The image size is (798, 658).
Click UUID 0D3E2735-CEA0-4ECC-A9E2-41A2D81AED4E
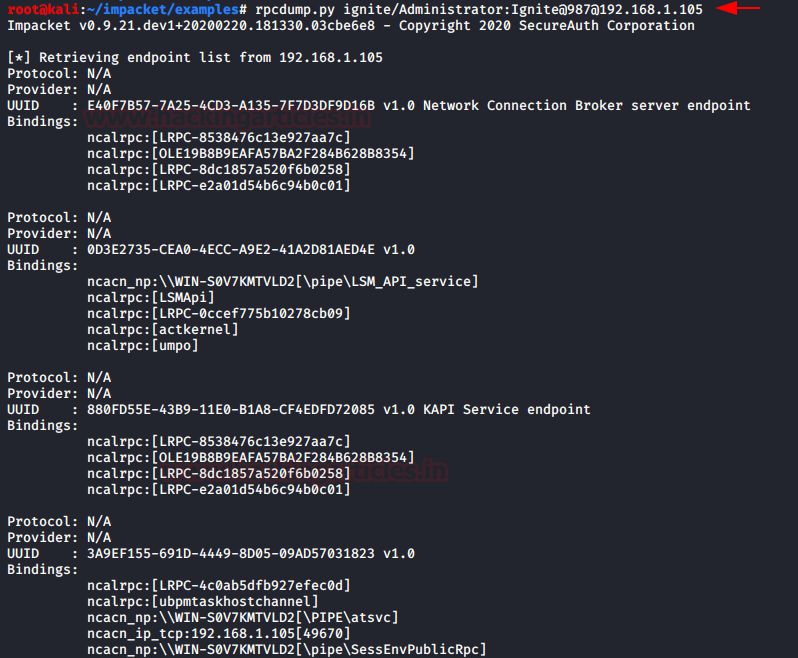(231, 249)
